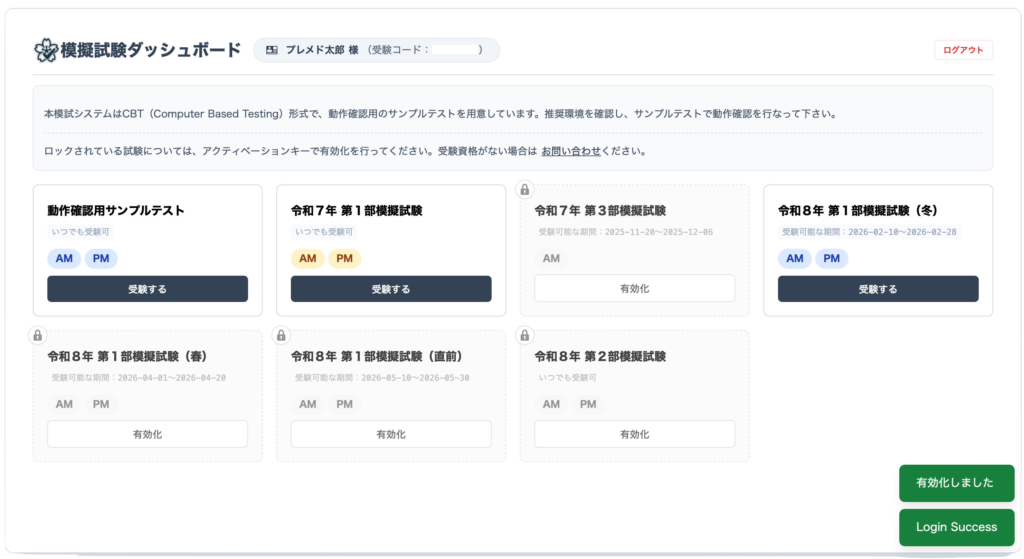Select the AM badge on 動作確認用サンプルテスト
This screenshot has width=1024, height=559.
pyautogui.click(x=64, y=259)
